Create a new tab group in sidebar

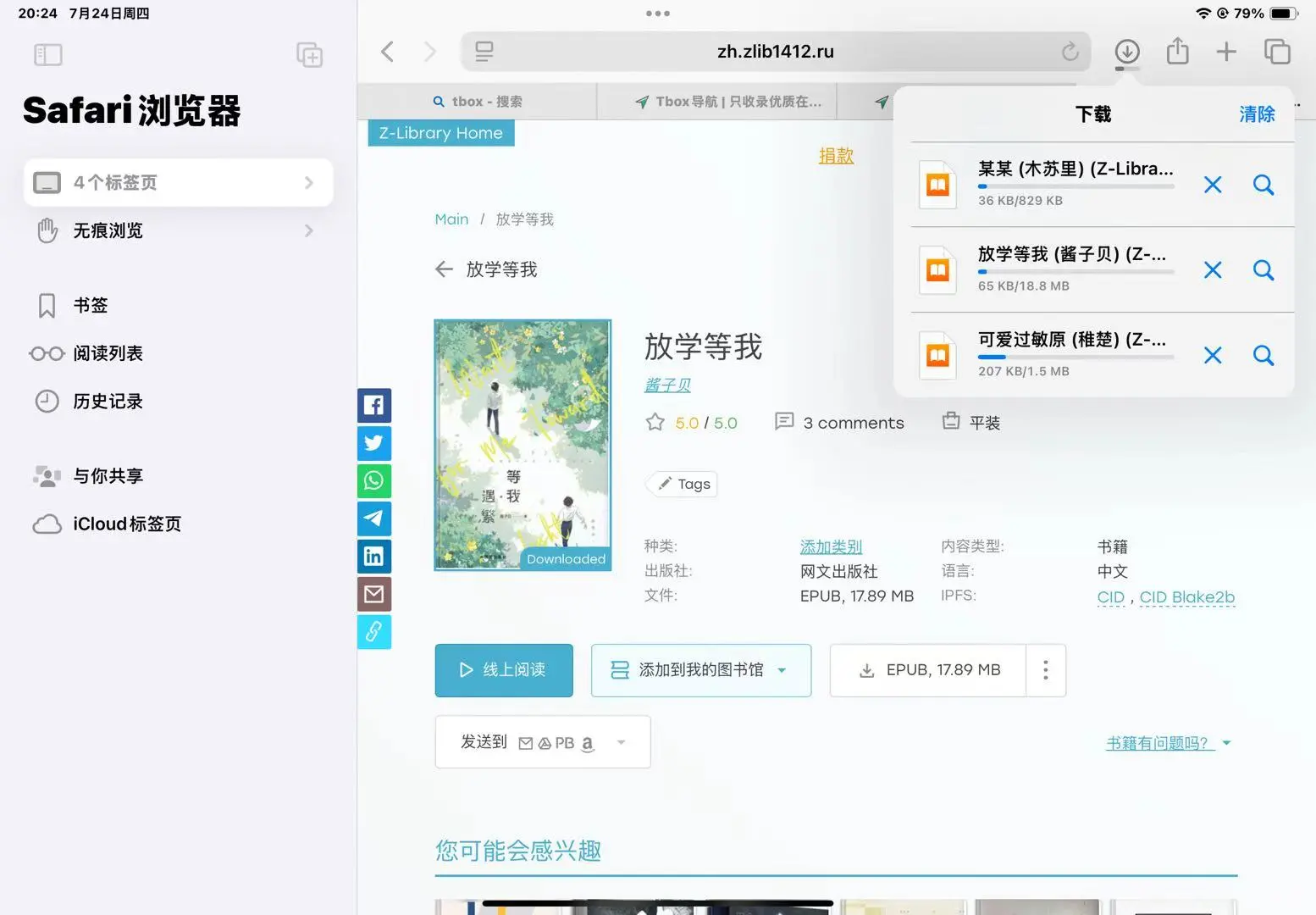click(310, 55)
